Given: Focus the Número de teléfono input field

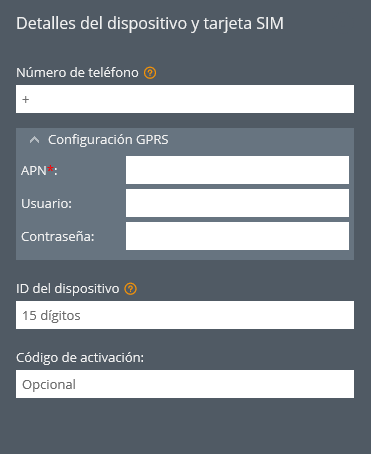Looking at the screenshot, I should coord(185,99).
